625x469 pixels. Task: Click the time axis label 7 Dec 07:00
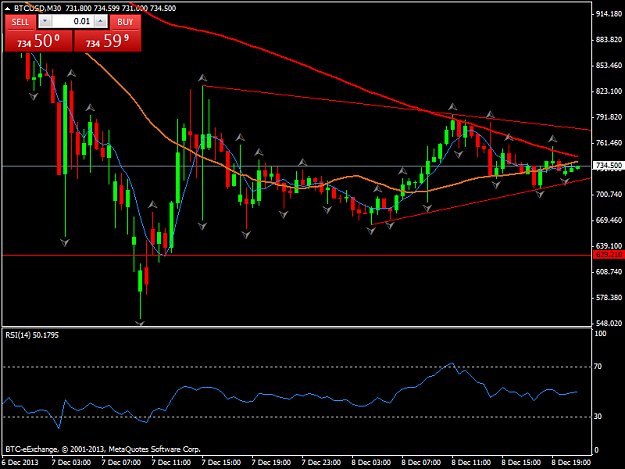click(121, 463)
